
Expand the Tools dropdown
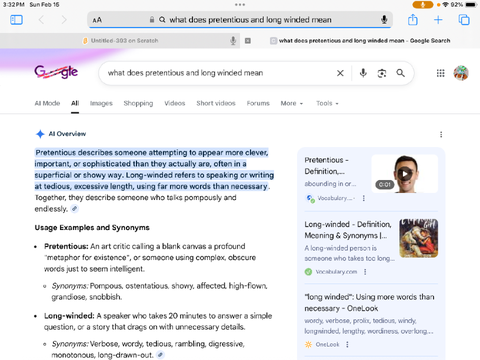pos(327,103)
